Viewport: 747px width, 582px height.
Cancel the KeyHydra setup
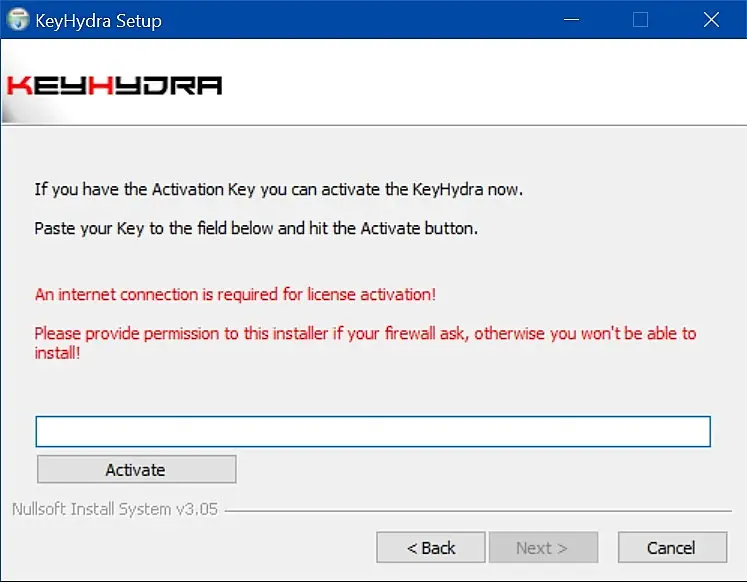(672, 548)
